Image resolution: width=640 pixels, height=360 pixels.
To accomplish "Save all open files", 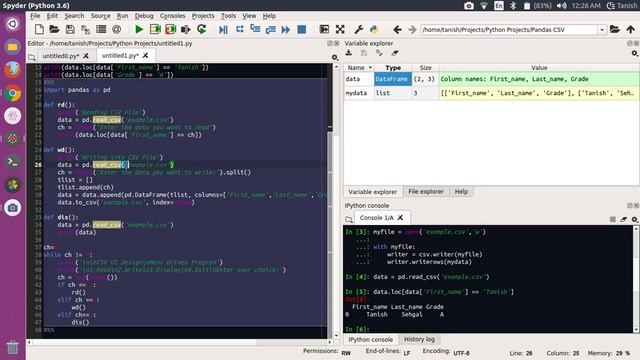I will point(85,29).
